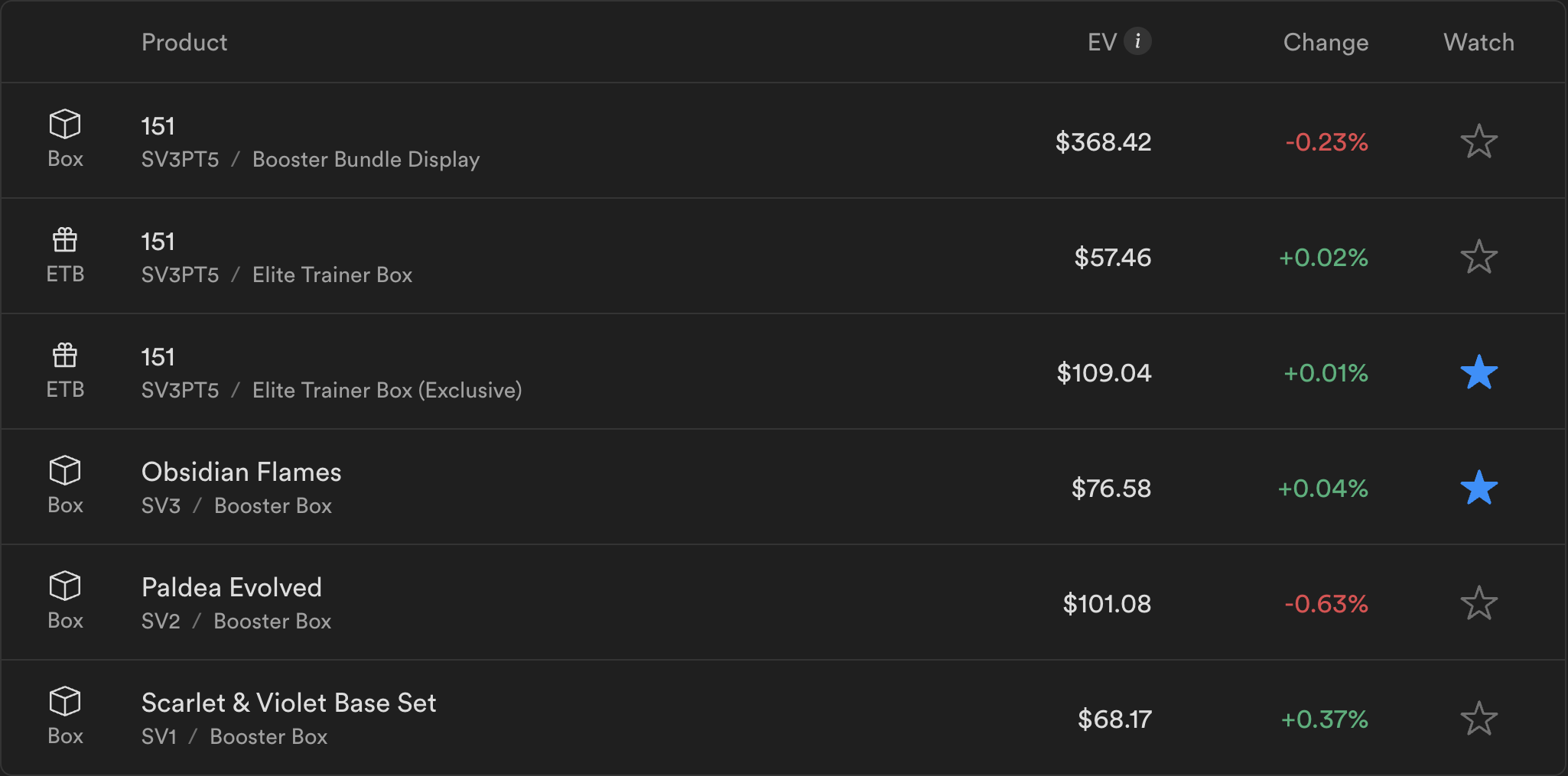Click the Watch column header
The image size is (1568, 776).
[1479, 42]
